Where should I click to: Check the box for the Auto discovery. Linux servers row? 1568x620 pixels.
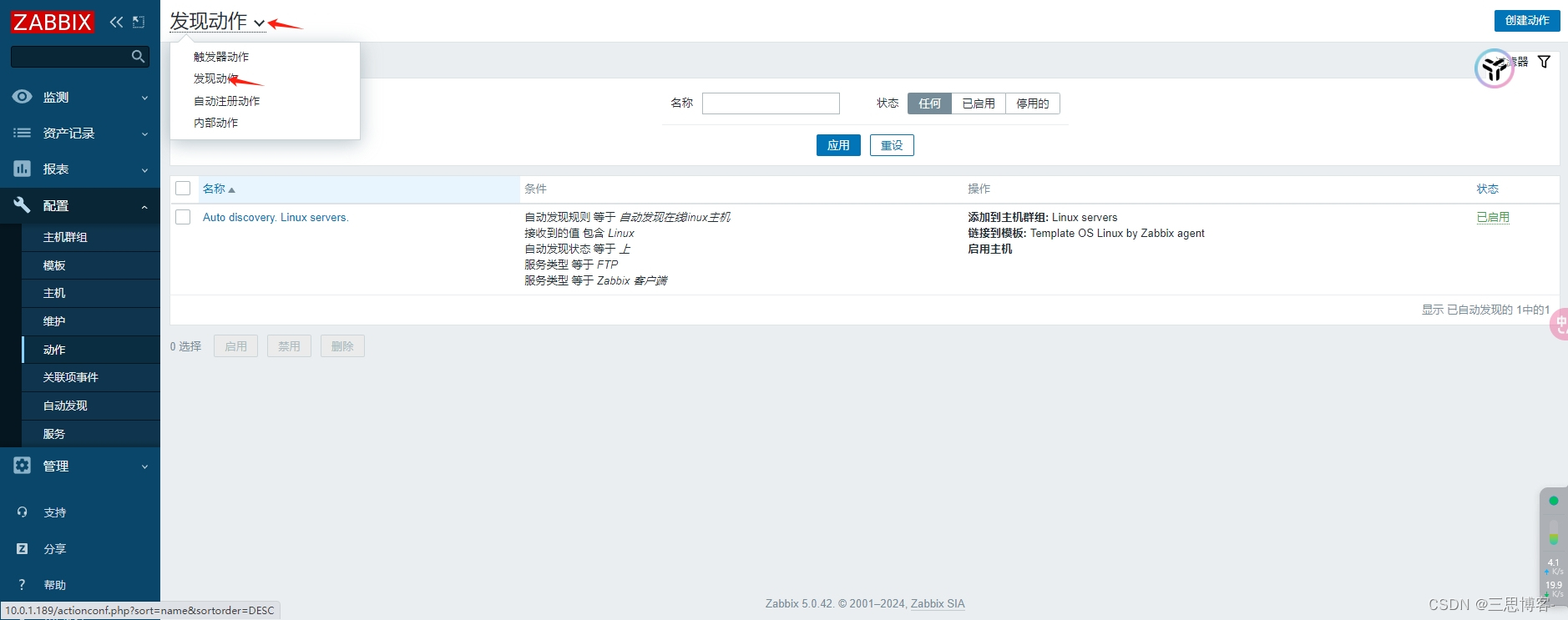point(183,217)
